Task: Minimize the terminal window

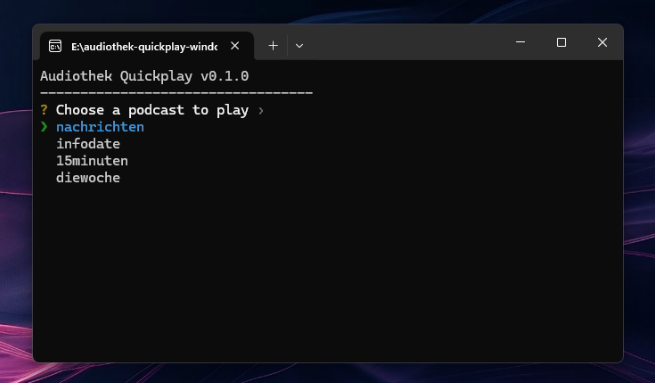Action: (520, 42)
